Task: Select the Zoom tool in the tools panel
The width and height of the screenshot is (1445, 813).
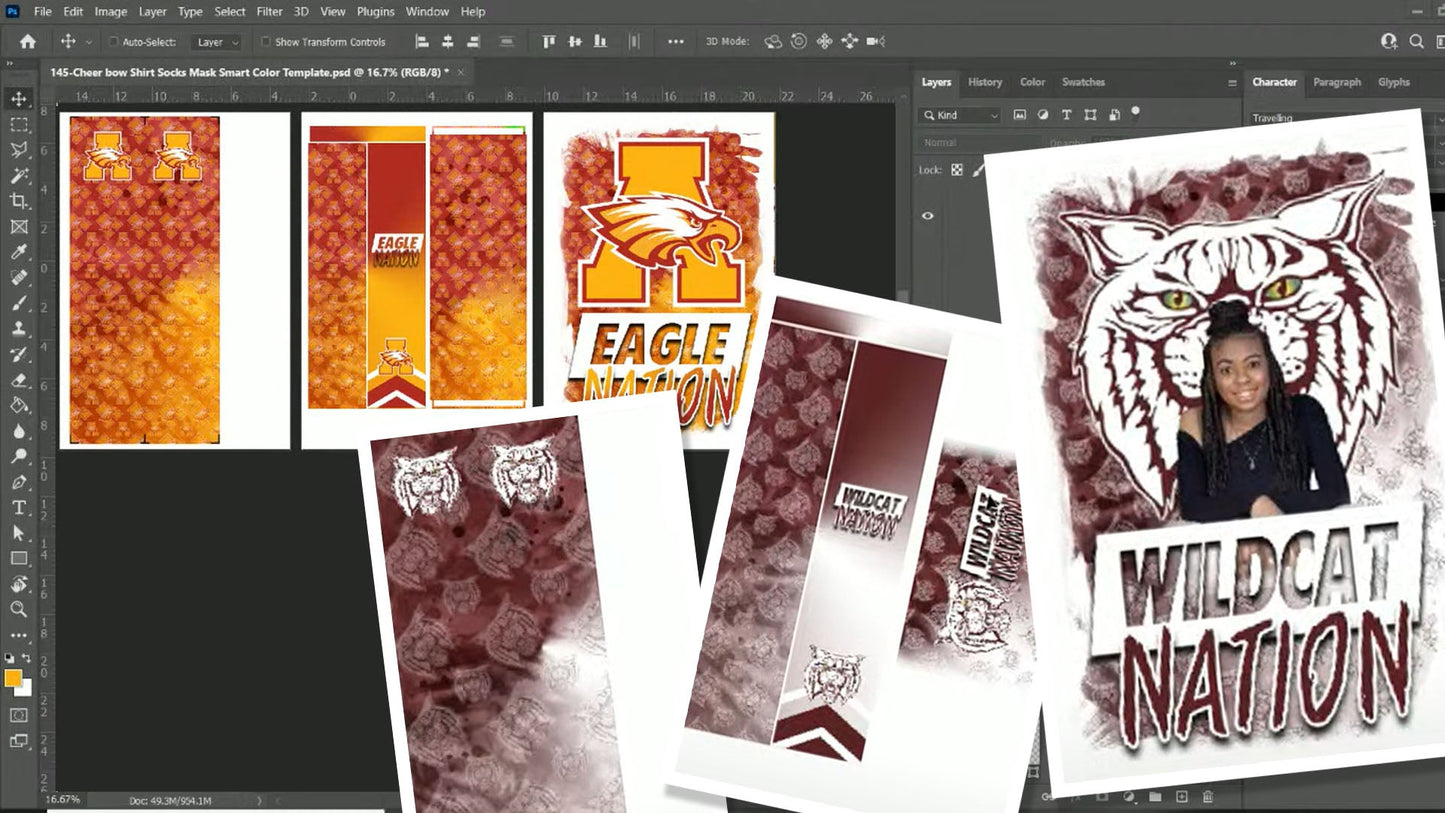Action: coord(19,609)
